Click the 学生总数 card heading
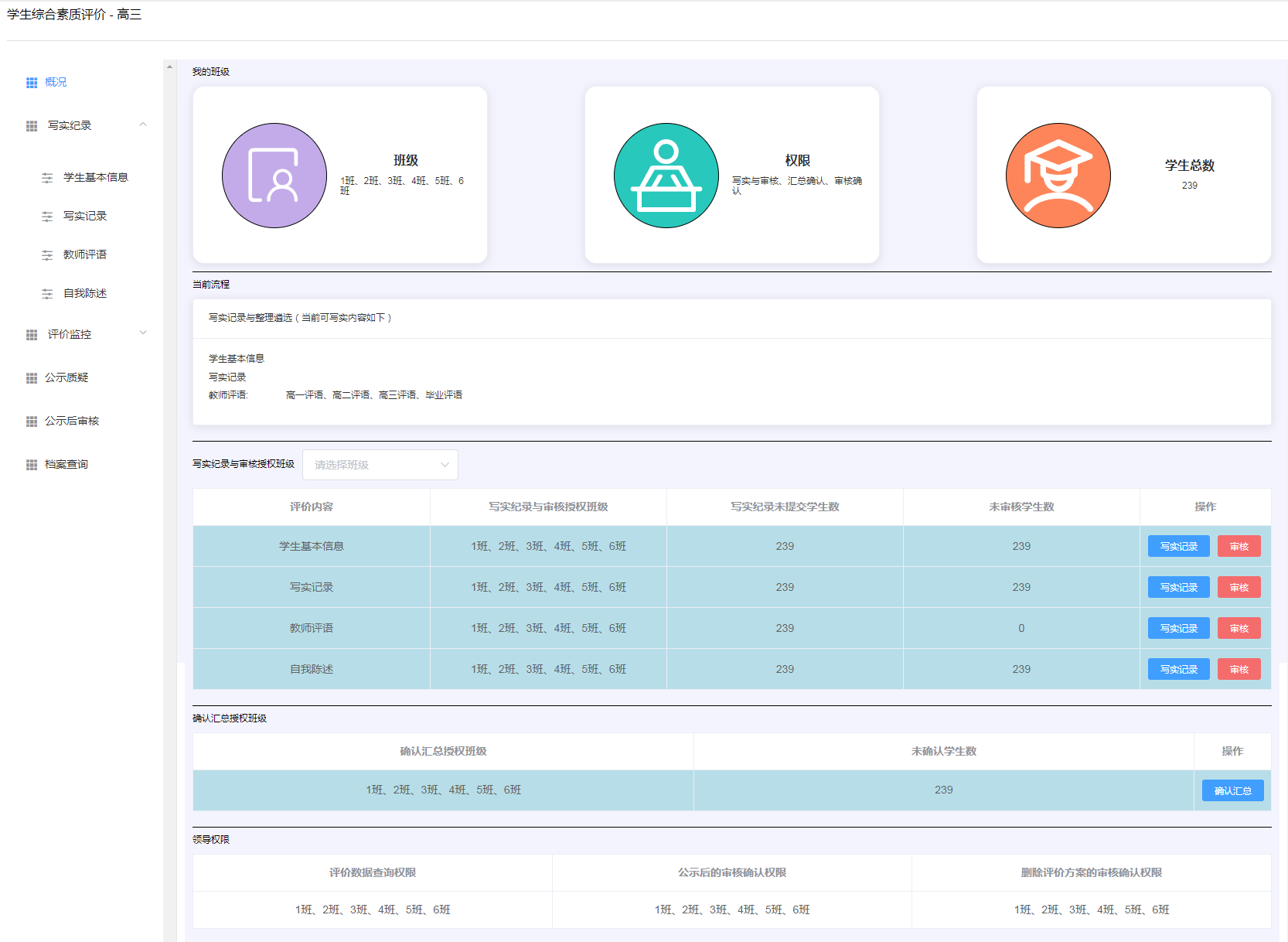 1190,165
